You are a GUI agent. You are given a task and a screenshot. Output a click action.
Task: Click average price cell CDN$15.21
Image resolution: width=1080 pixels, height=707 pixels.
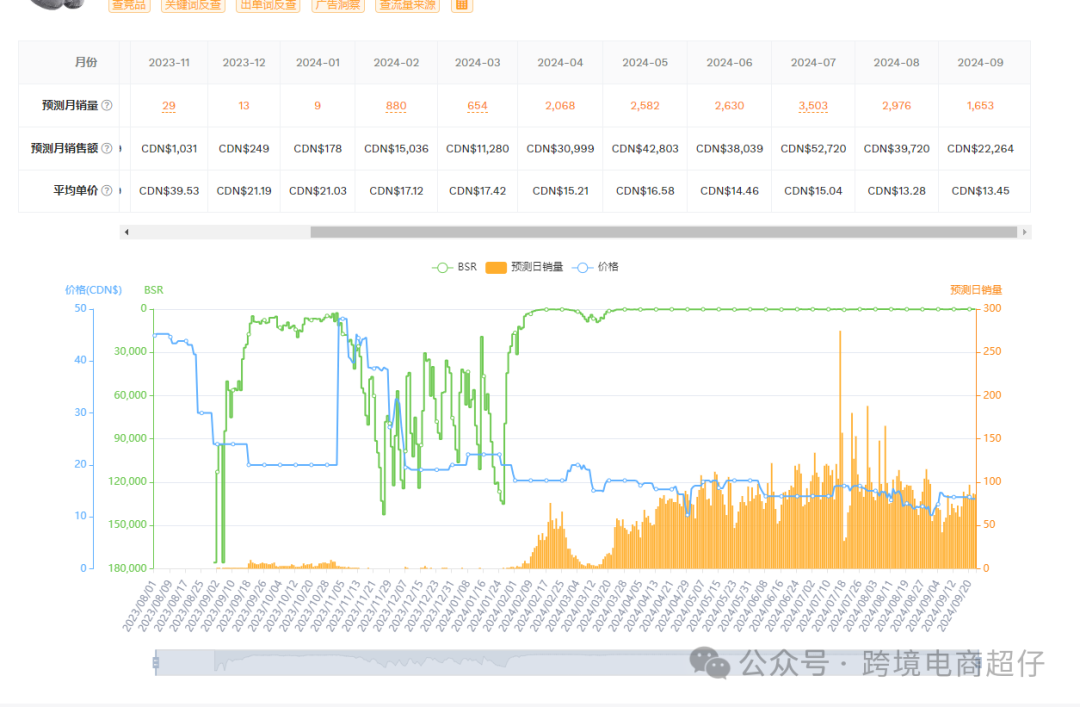click(560, 191)
